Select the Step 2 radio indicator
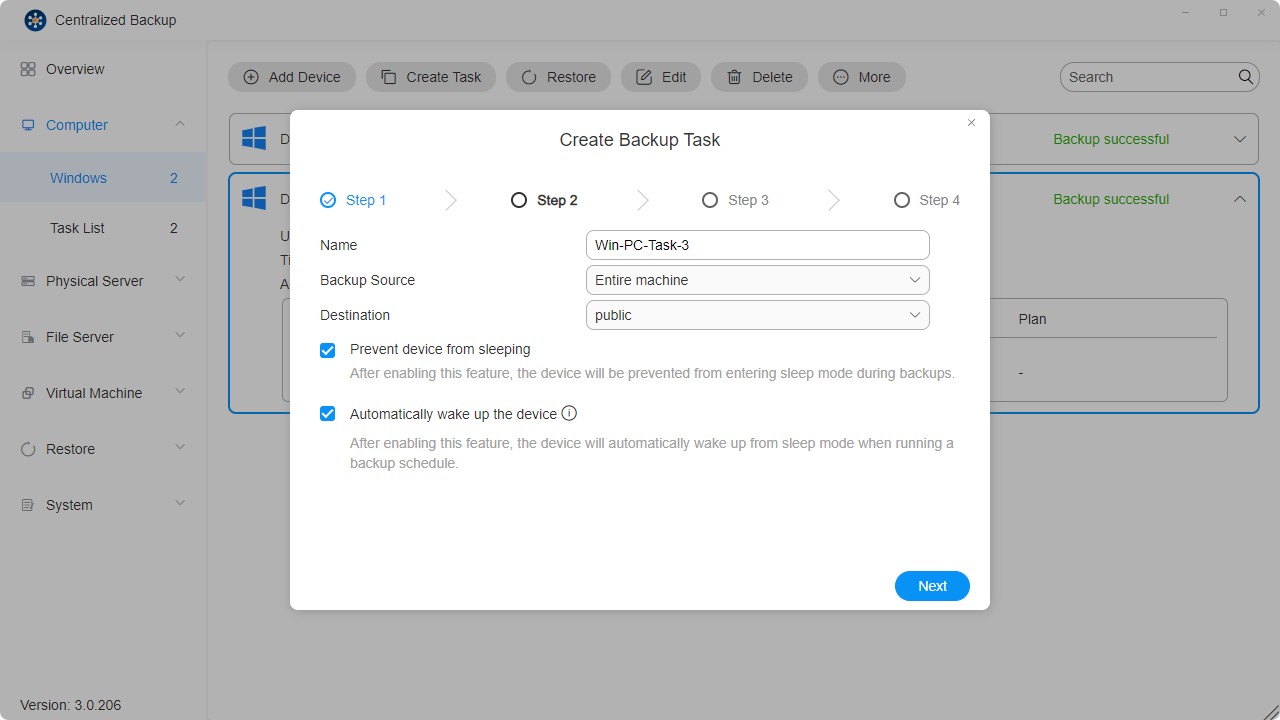1280x720 pixels. coord(518,200)
